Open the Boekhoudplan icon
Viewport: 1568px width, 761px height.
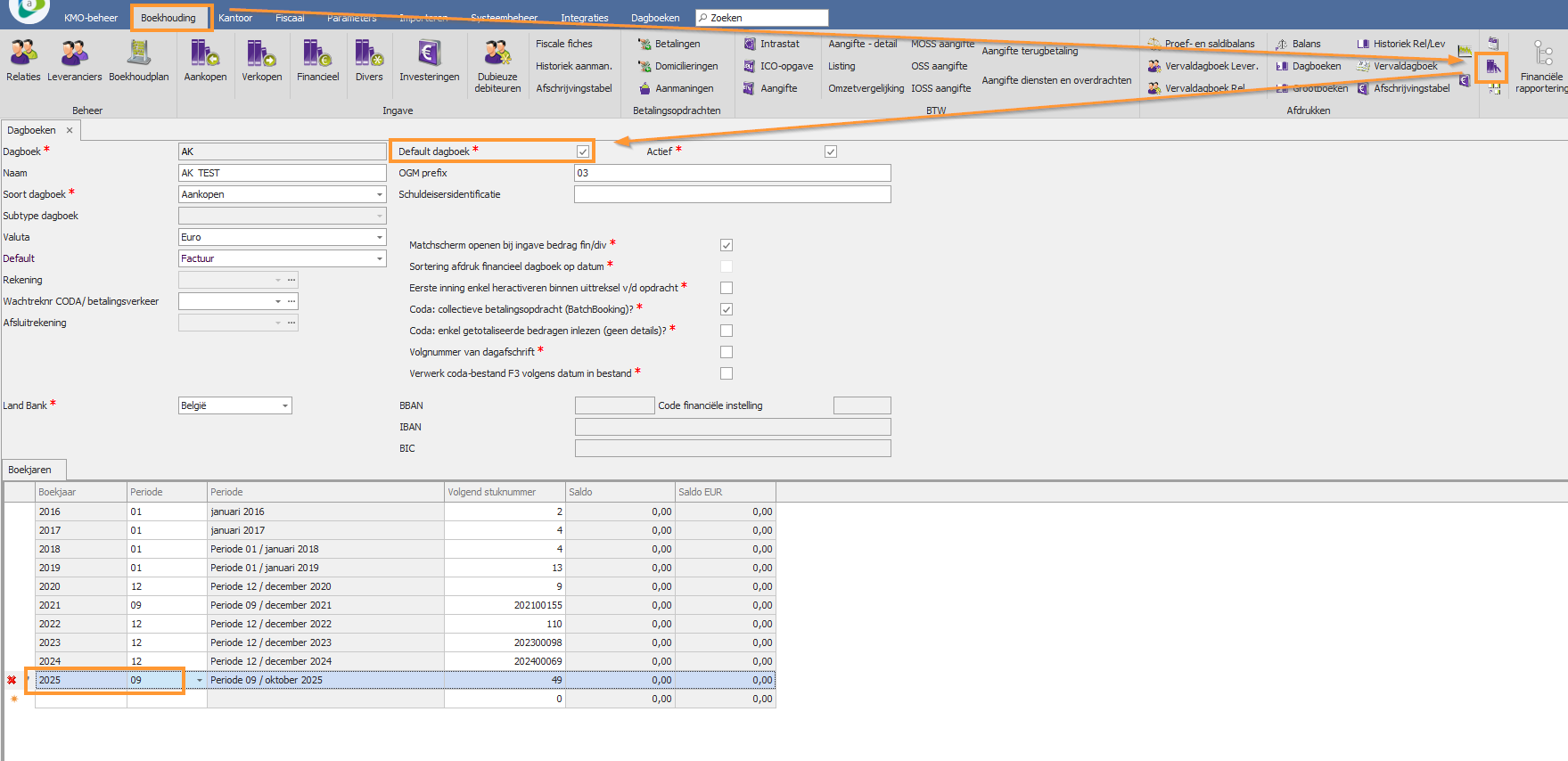[138, 55]
